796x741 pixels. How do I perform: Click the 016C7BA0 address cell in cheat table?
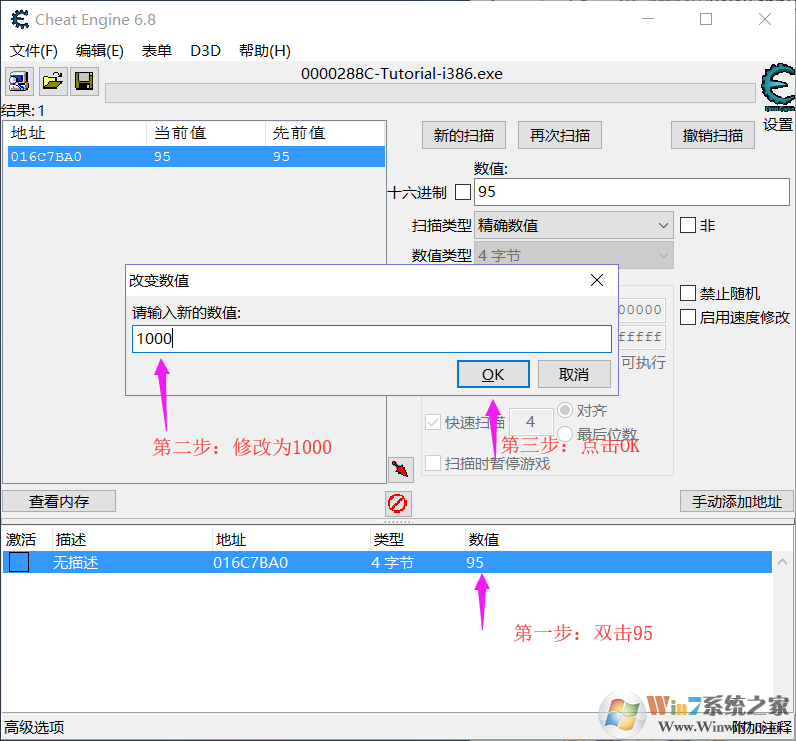click(251, 562)
